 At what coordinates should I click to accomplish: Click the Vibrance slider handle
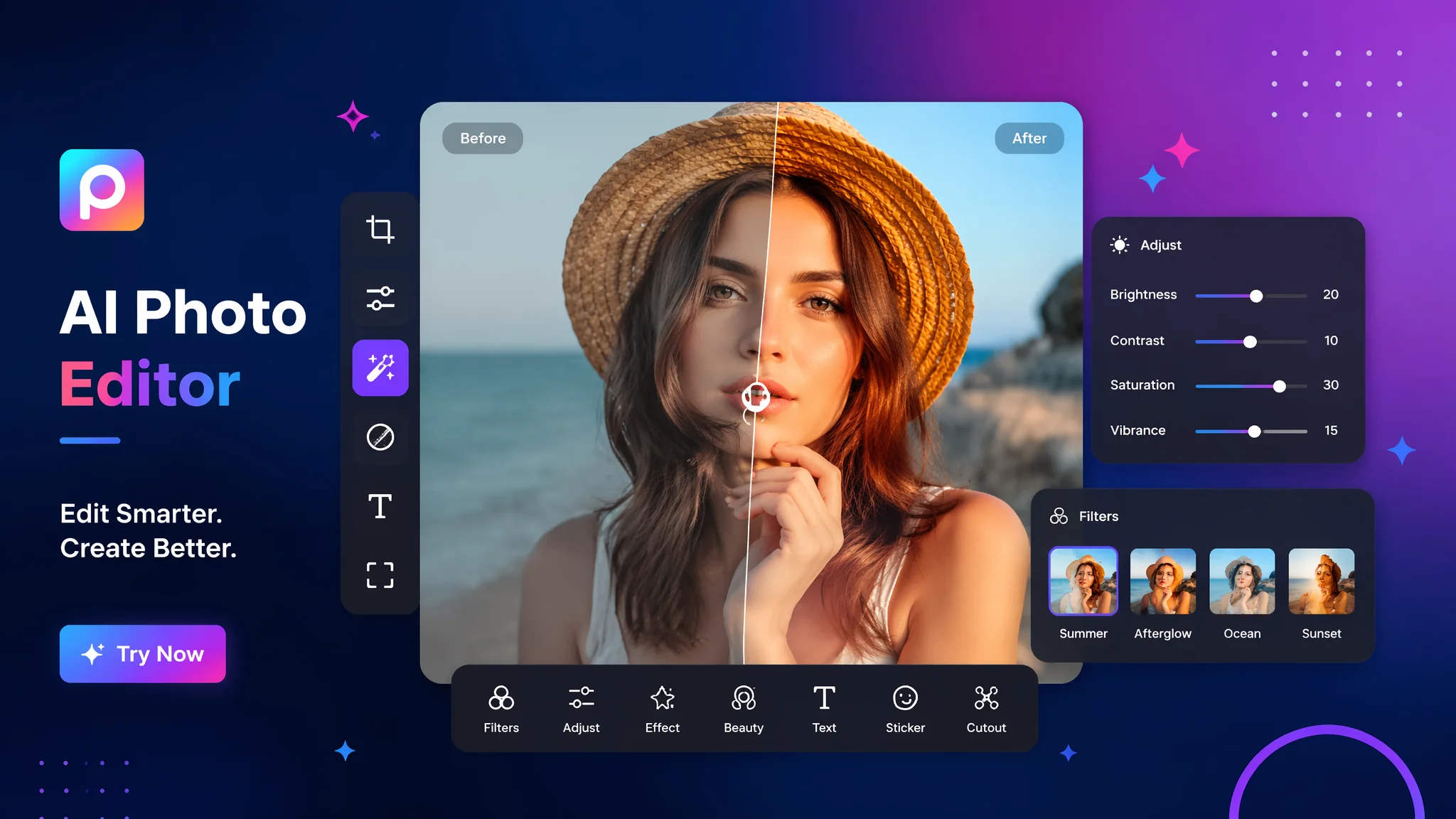1255,432
